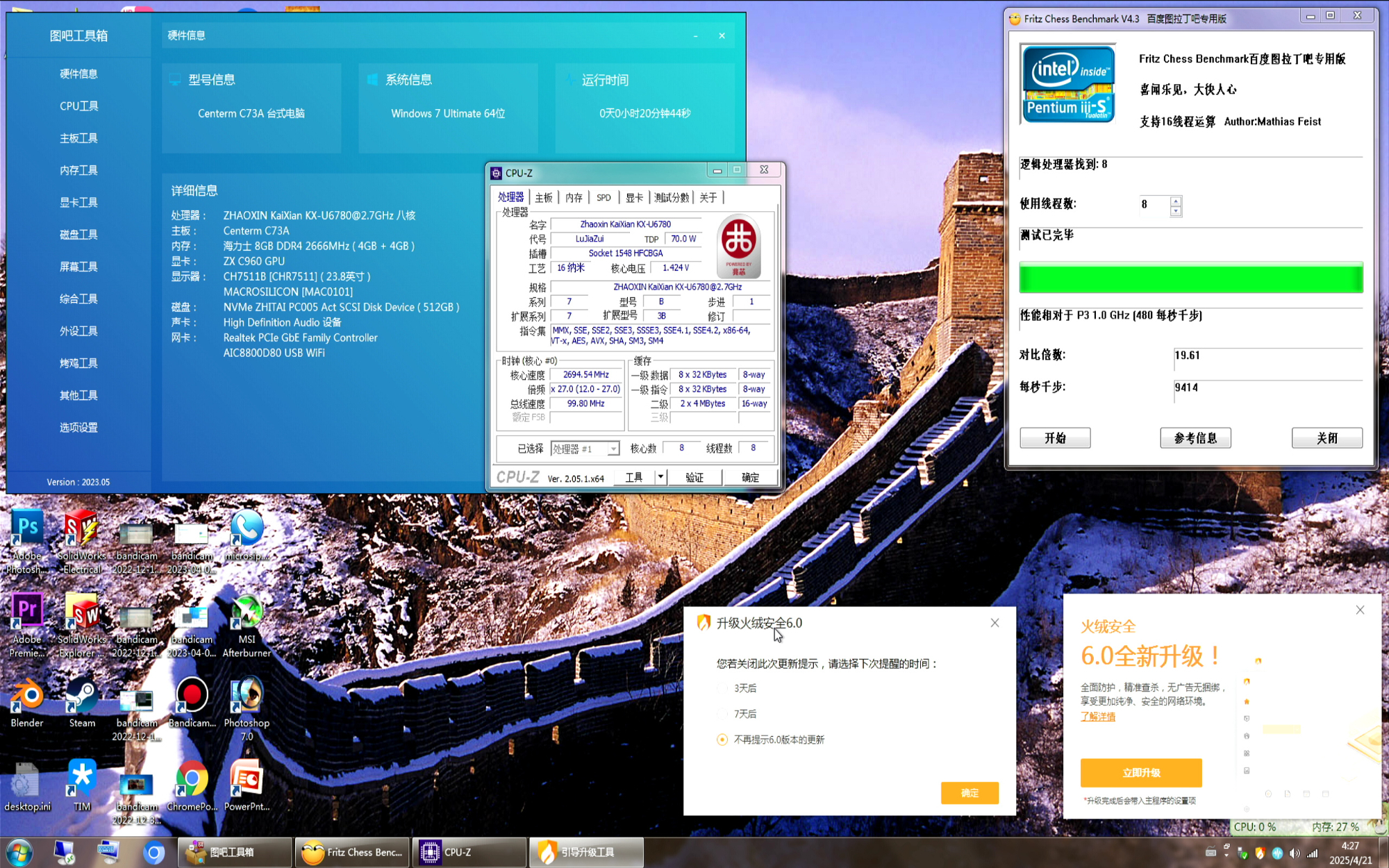1389x868 pixels.
Task: Switch to 图吧工具箱 taskbar button
Action: click(x=235, y=852)
